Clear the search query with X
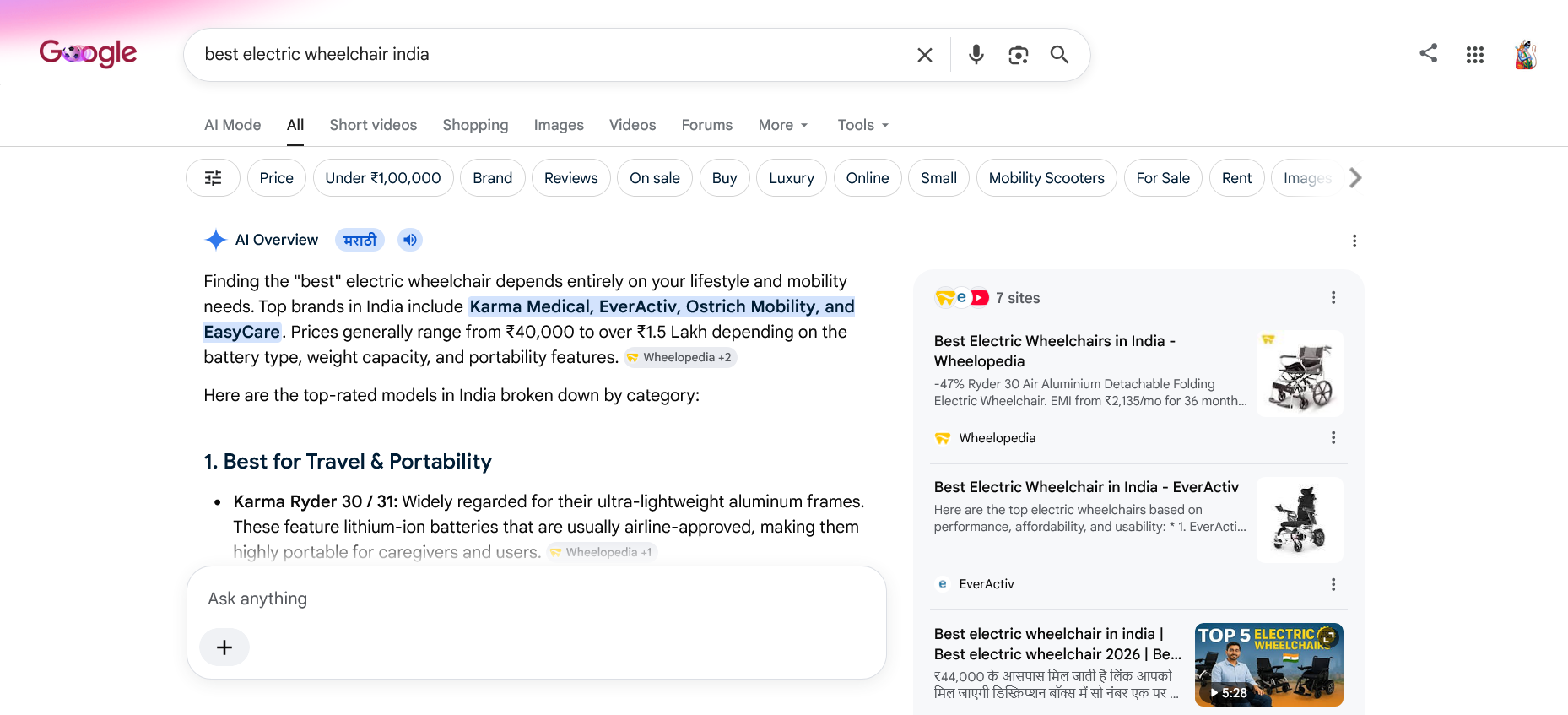Viewport: 1568px width, 715px height. click(x=925, y=55)
